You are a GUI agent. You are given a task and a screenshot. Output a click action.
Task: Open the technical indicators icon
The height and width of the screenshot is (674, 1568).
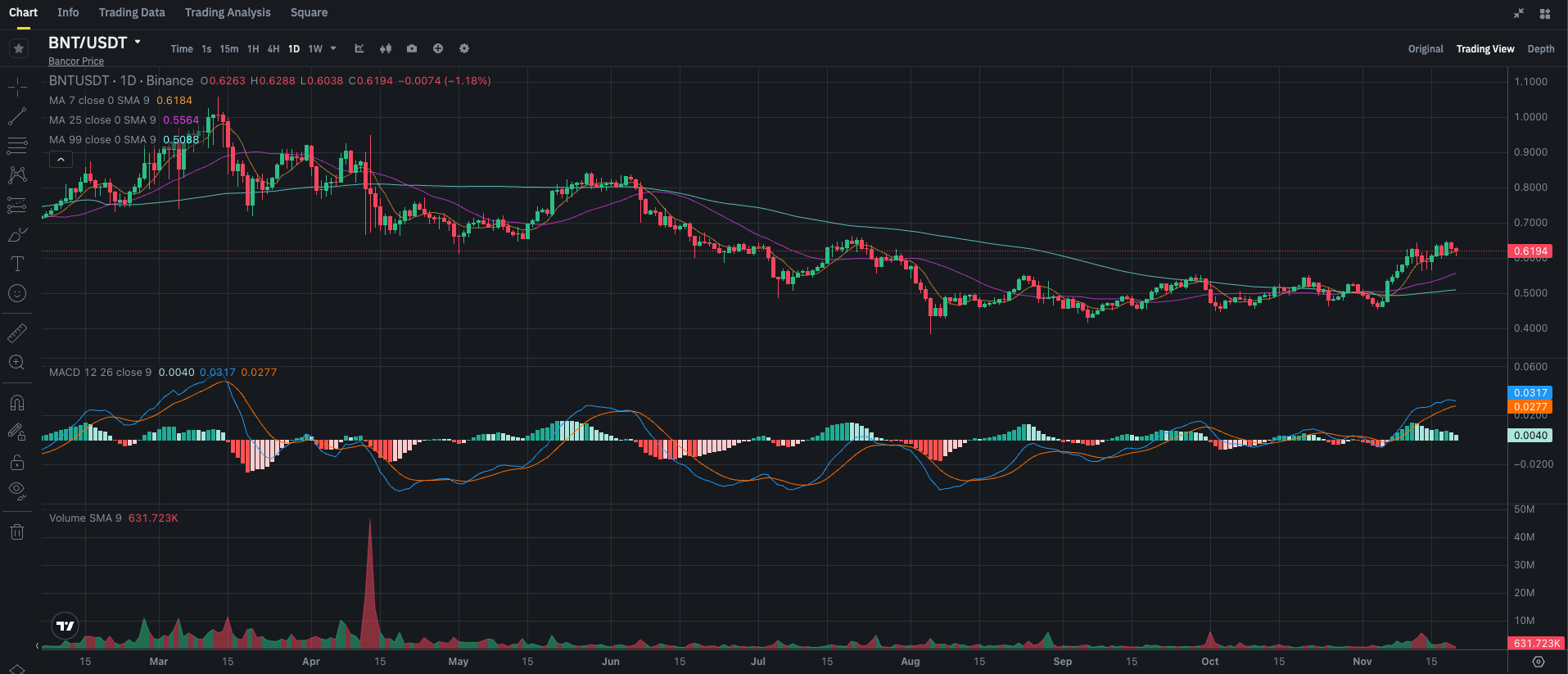(x=359, y=48)
